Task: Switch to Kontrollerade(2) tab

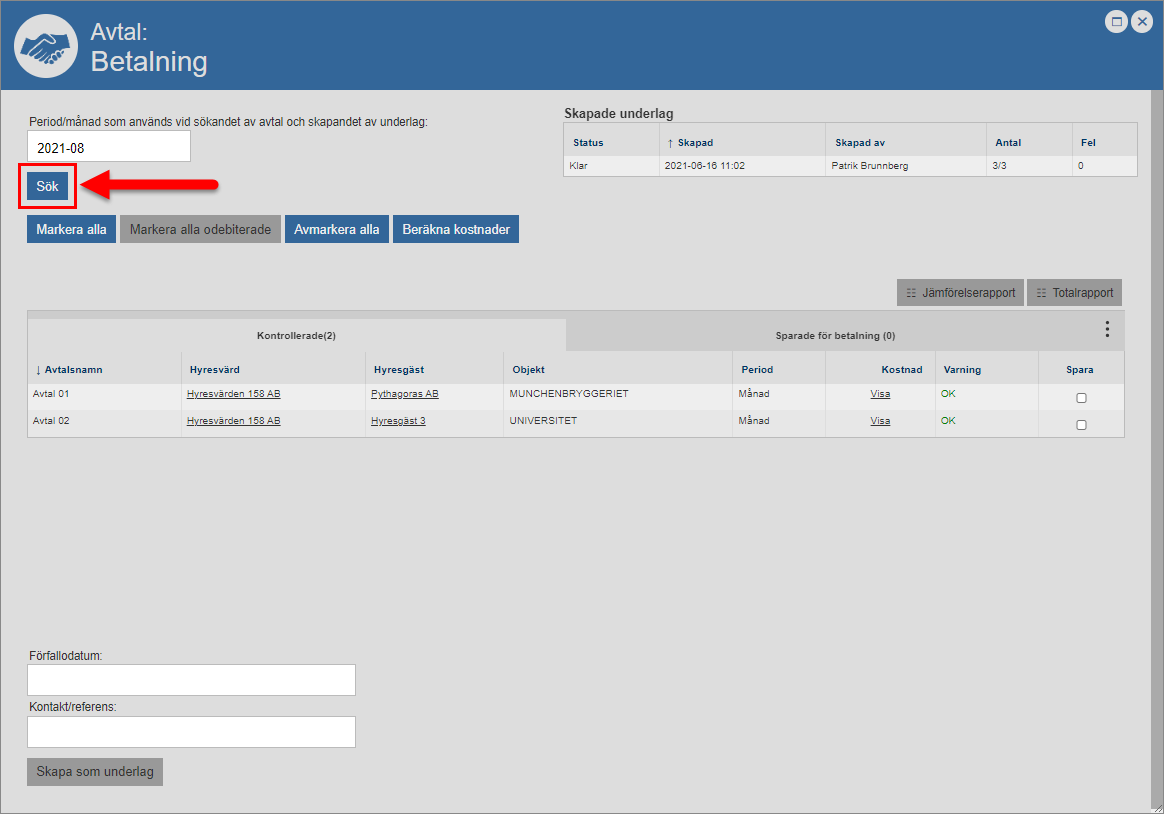Action: (296, 335)
